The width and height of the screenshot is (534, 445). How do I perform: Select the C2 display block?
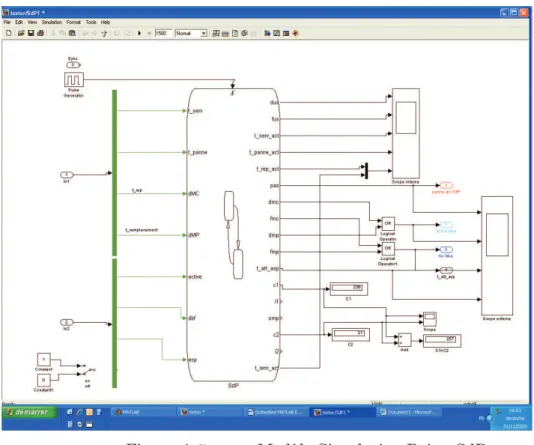[x=350, y=334]
